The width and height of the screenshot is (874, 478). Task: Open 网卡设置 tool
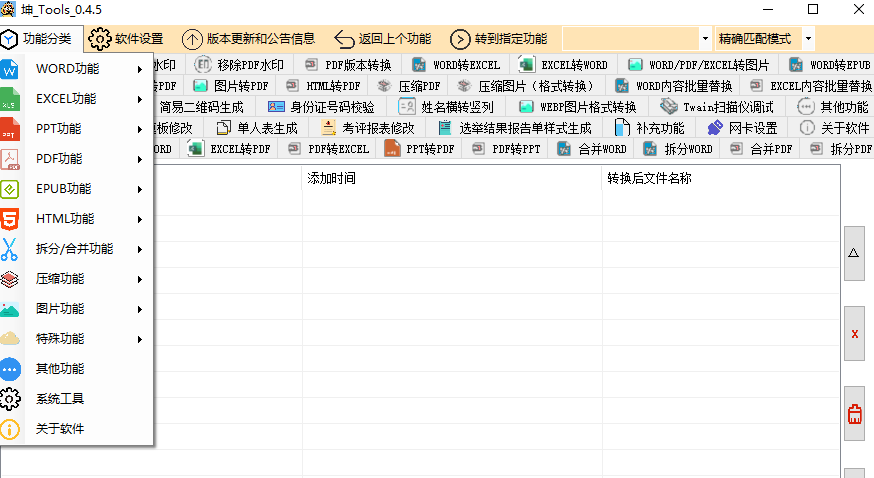(x=742, y=128)
